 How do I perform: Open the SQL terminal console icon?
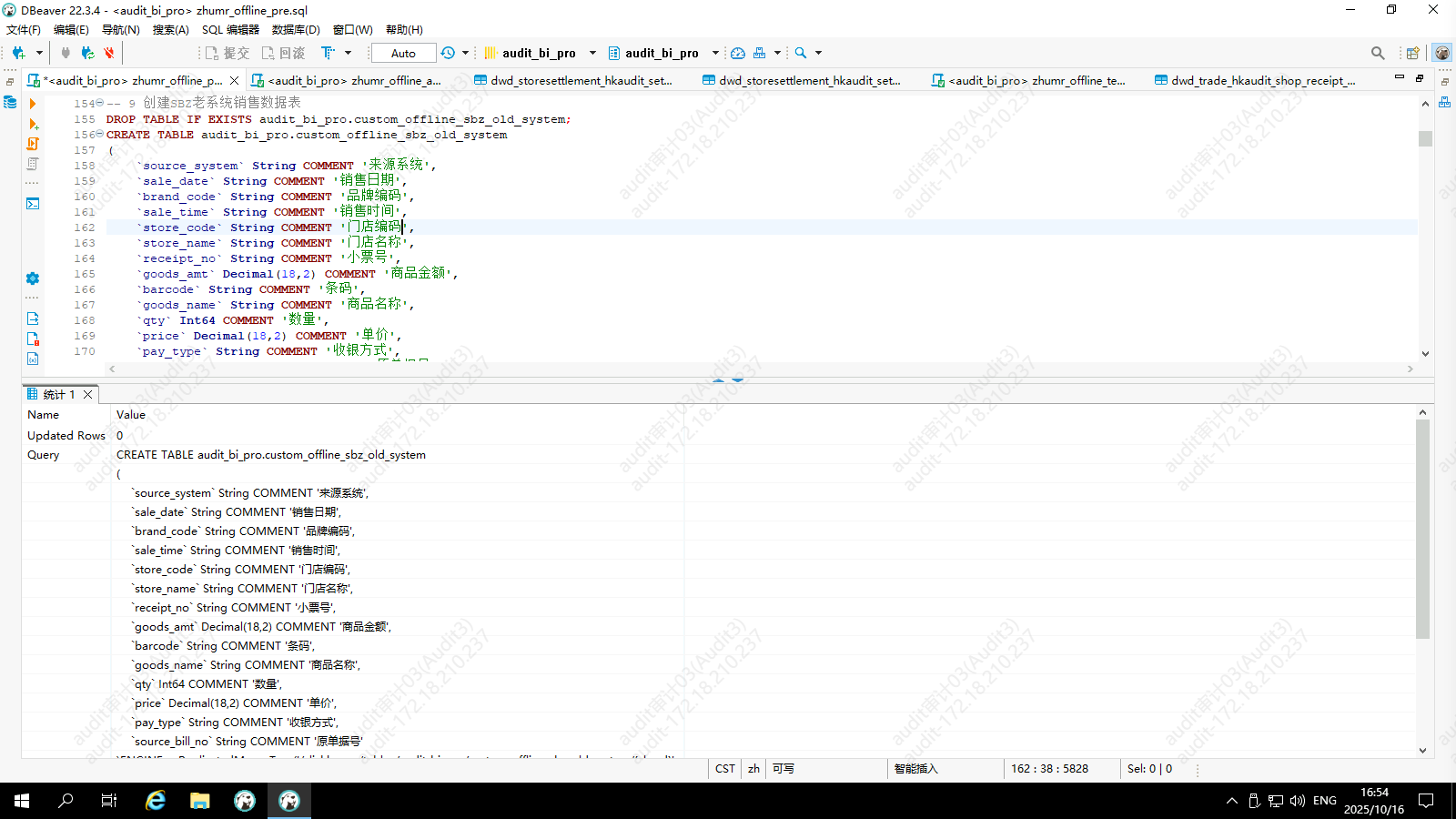(33, 204)
